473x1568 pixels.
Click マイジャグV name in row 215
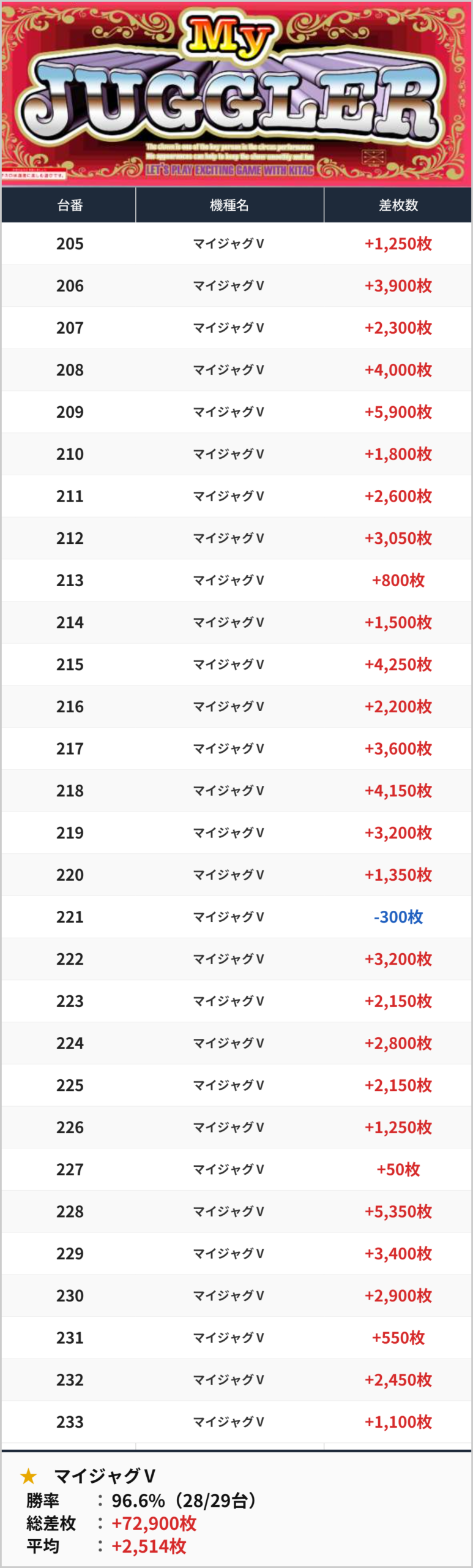point(229,665)
